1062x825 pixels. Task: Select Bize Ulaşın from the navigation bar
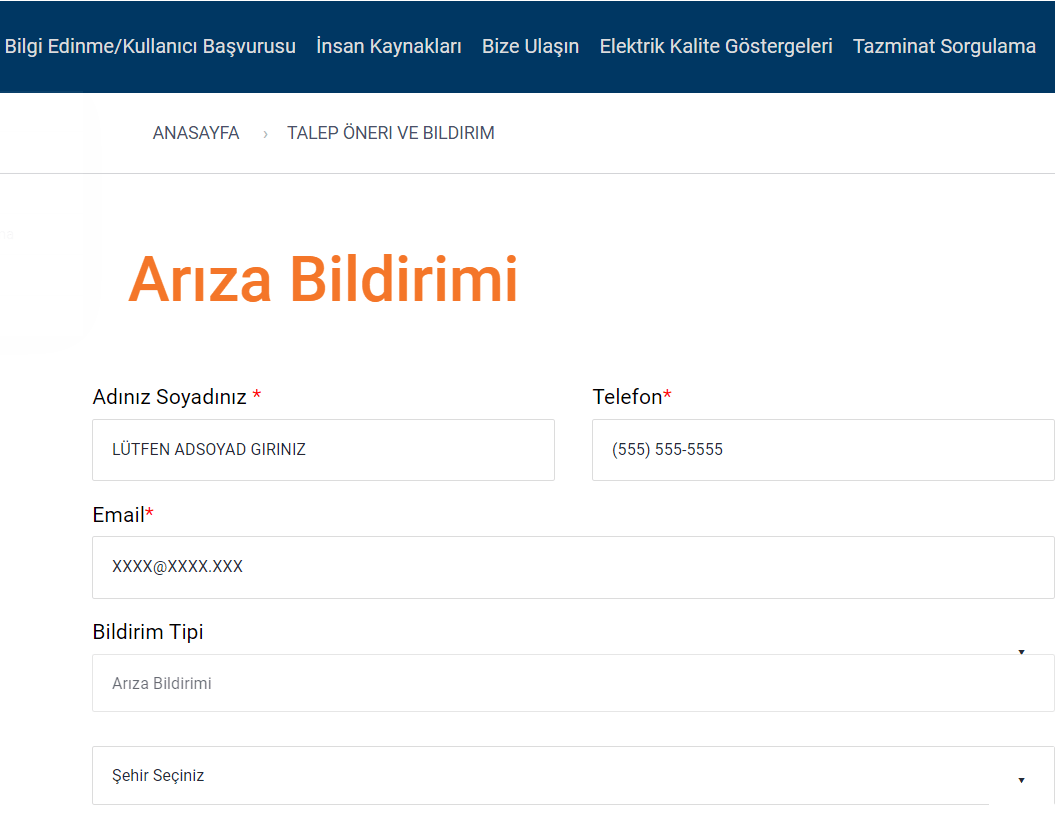pyautogui.click(x=530, y=46)
